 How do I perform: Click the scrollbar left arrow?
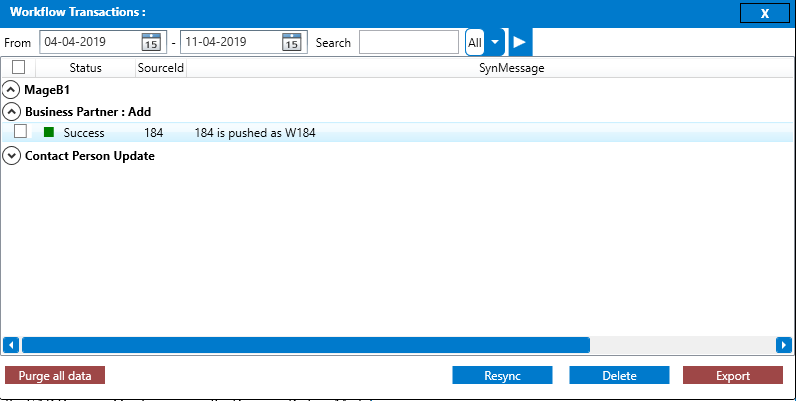(x=11, y=345)
